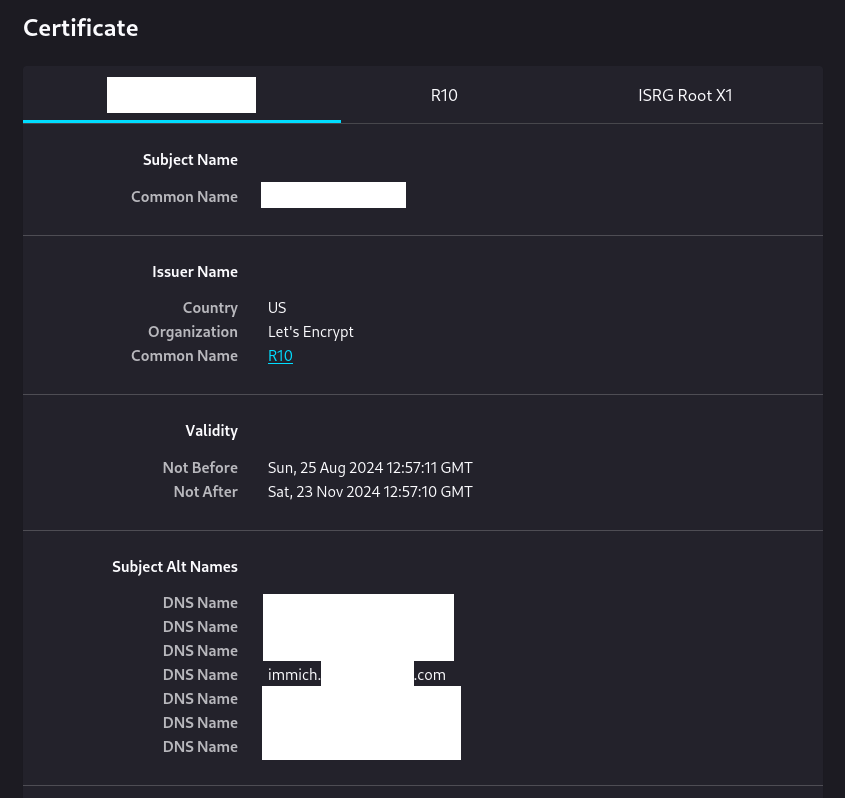Select the Not After date value

click(x=370, y=491)
